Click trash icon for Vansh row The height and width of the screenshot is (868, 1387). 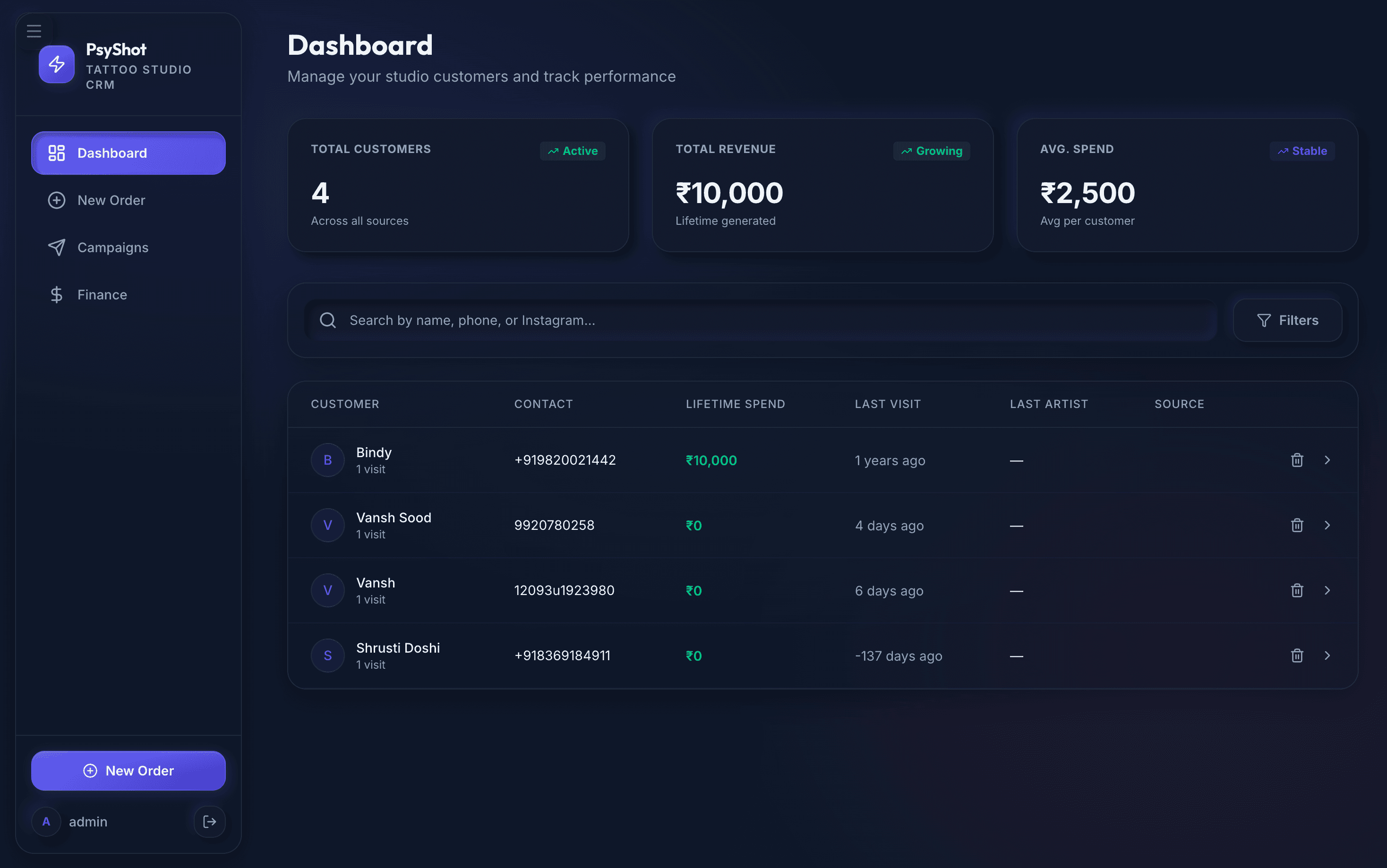click(x=1297, y=590)
